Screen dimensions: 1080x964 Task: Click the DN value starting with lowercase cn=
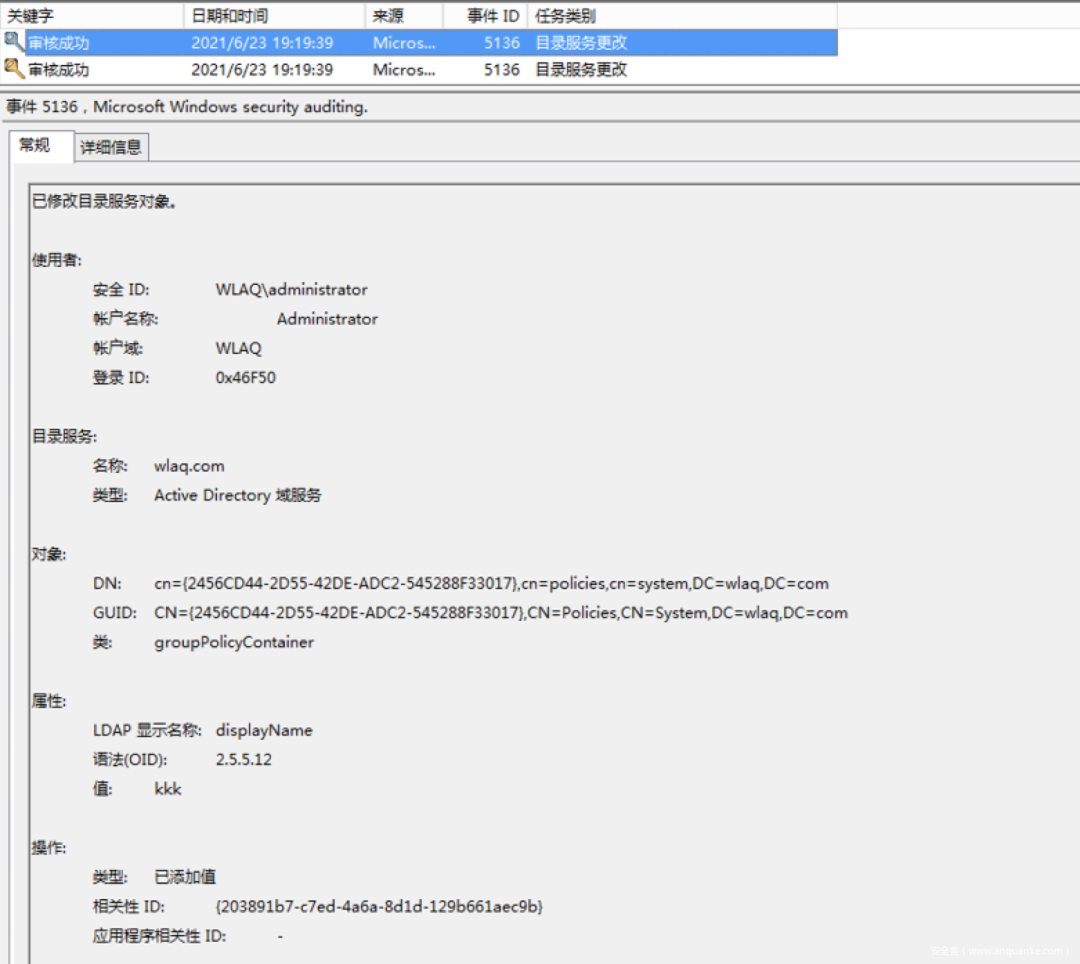[x=491, y=583]
